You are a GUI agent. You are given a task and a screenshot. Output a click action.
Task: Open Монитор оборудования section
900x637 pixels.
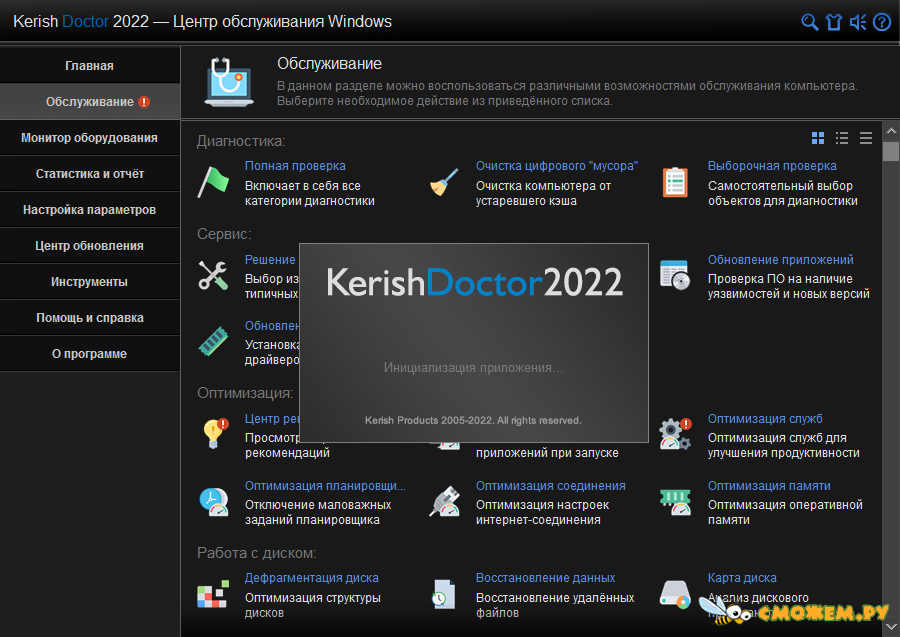90,138
